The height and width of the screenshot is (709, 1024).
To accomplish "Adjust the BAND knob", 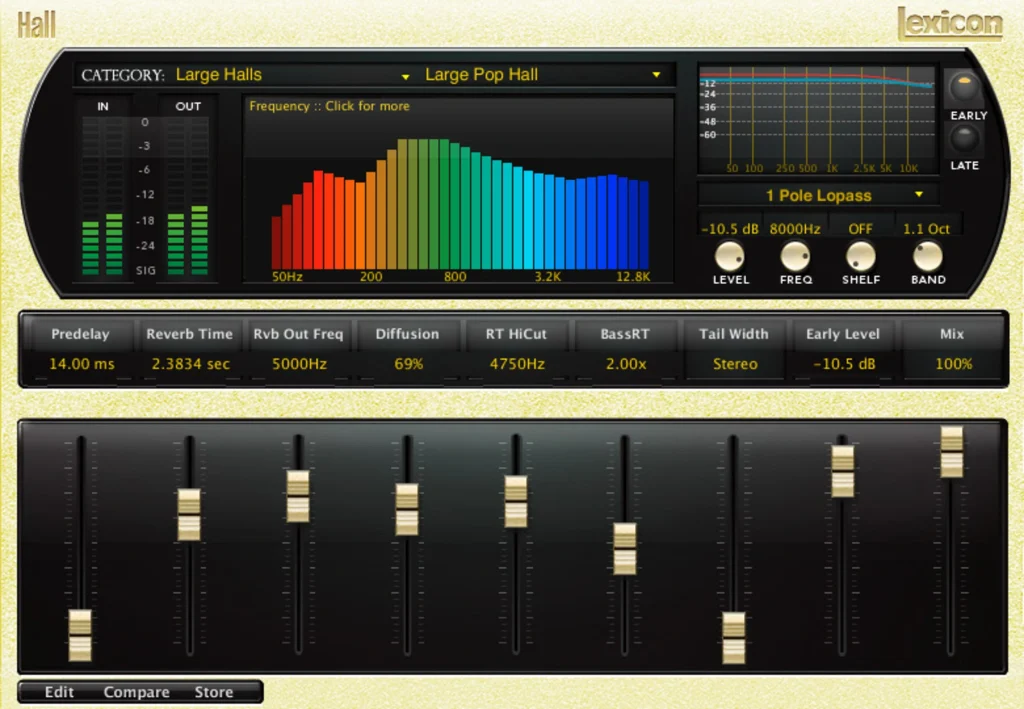I will pyautogui.click(x=927, y=258).
